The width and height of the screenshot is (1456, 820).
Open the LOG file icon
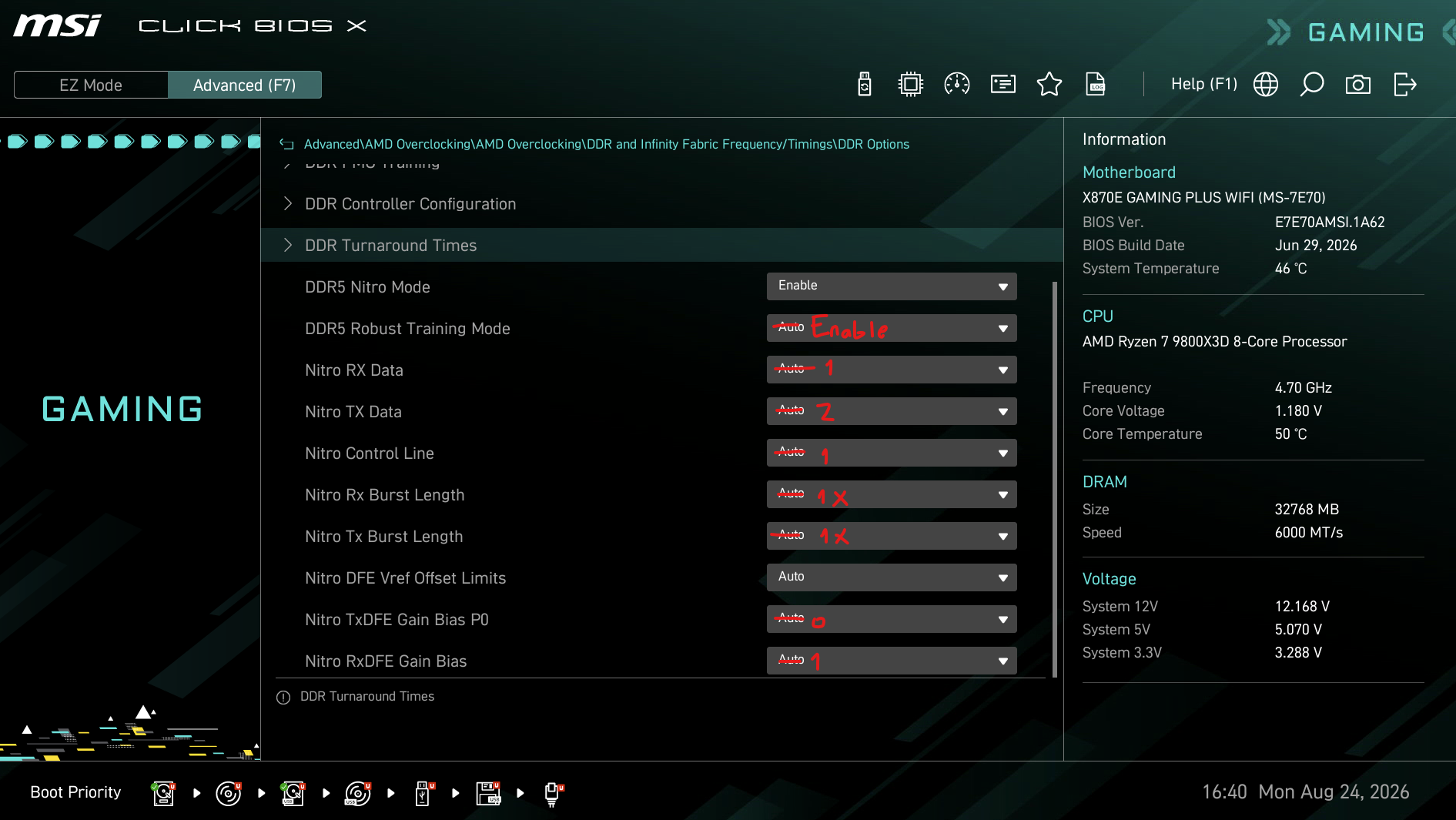[1096, 84]
